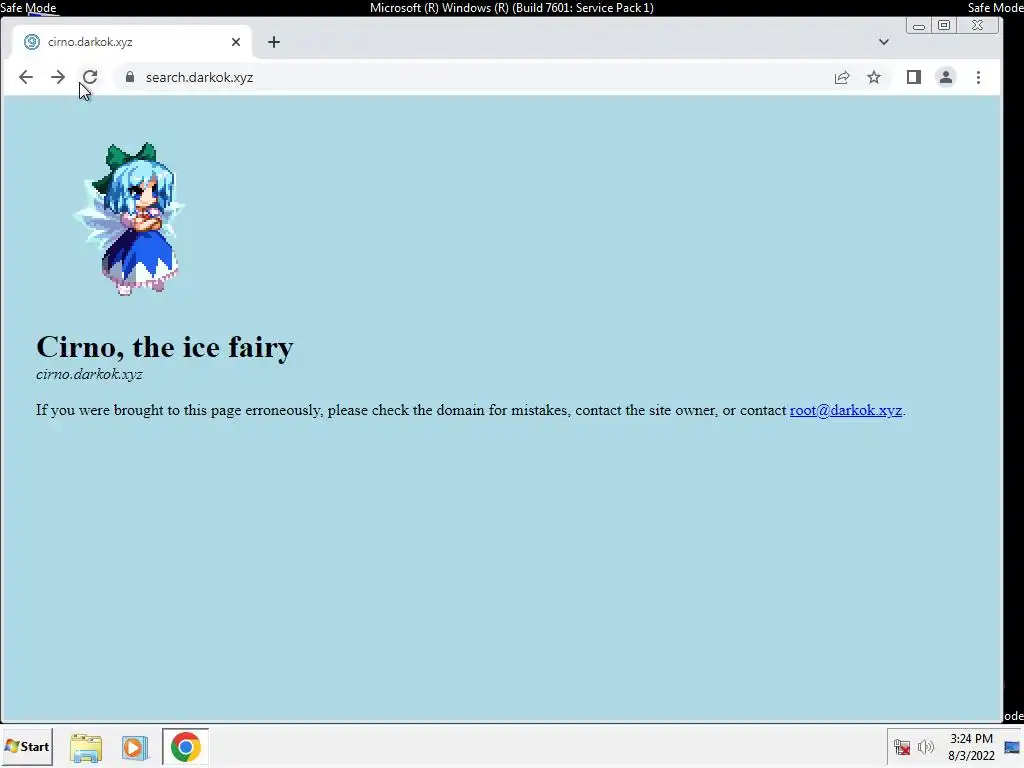Open Chrome's three-dot menu
This screenshot has width=1024, height=768.
click(x=978, y=77)
